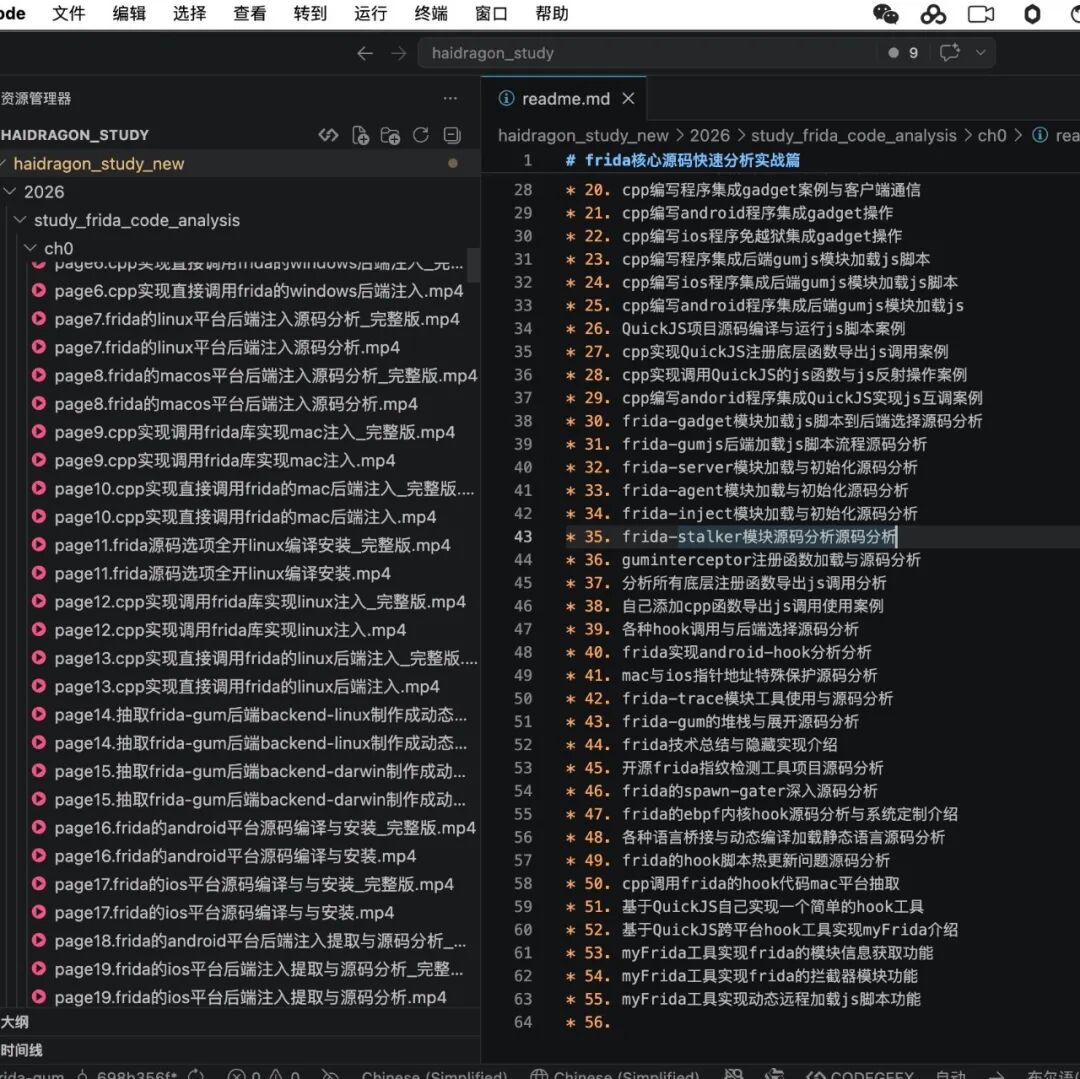The width and height of the screenshot is (1080, 1079).
Task: Click the camera recorder menu bar icon
Action: point(981,14)
